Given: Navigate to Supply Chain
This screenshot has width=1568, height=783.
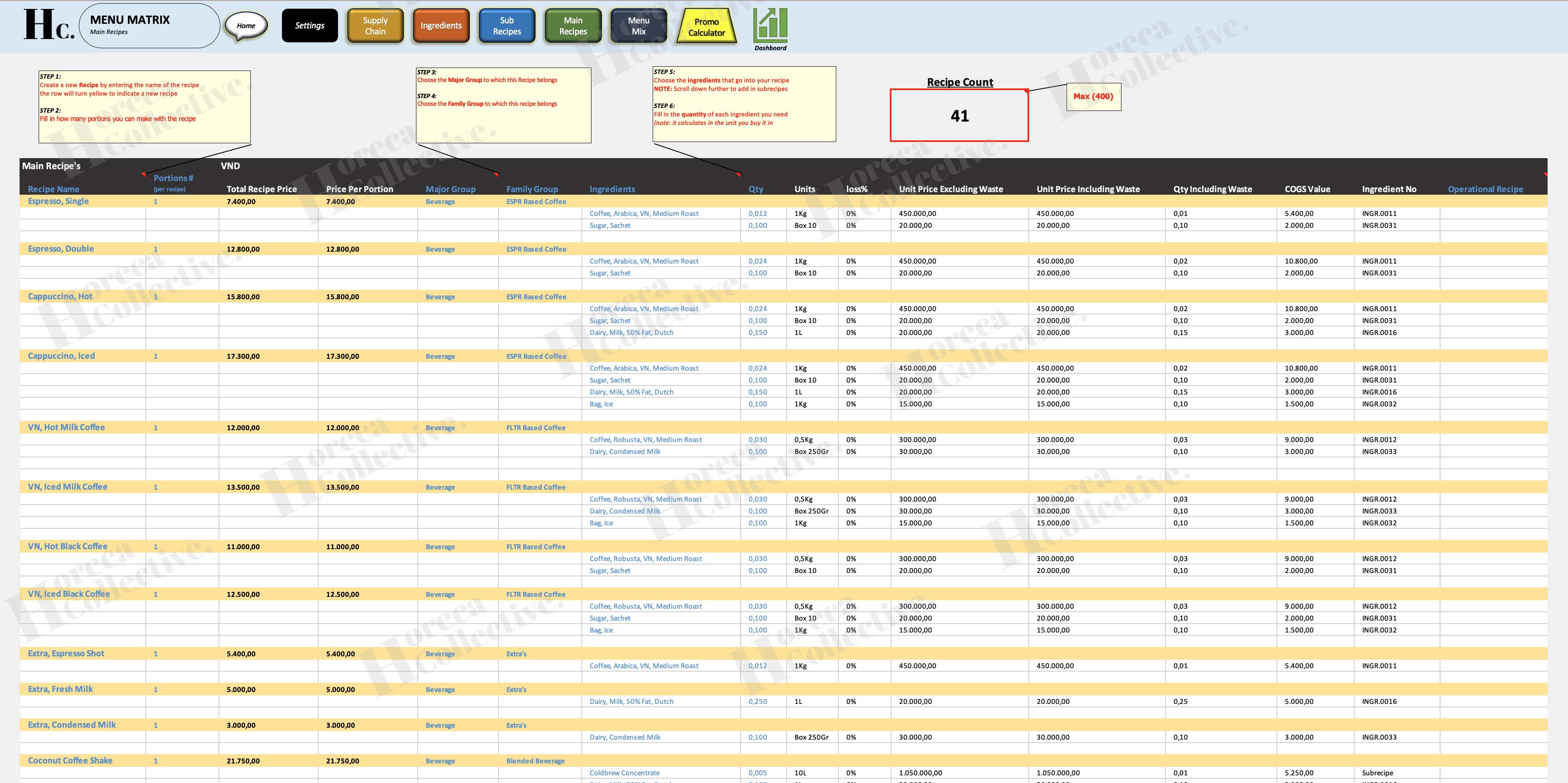Looking at the screenshot, I should coord(375,25).
